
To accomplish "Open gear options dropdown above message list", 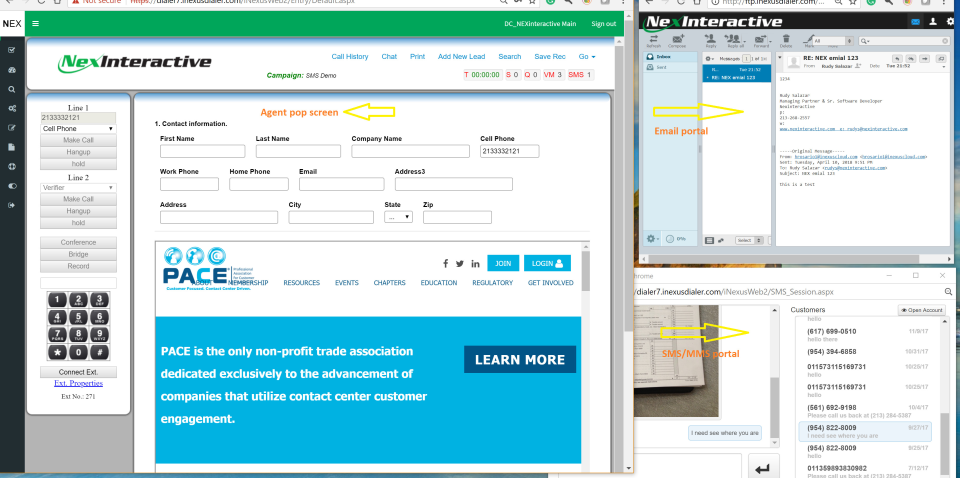I will (x=710, y=59).
